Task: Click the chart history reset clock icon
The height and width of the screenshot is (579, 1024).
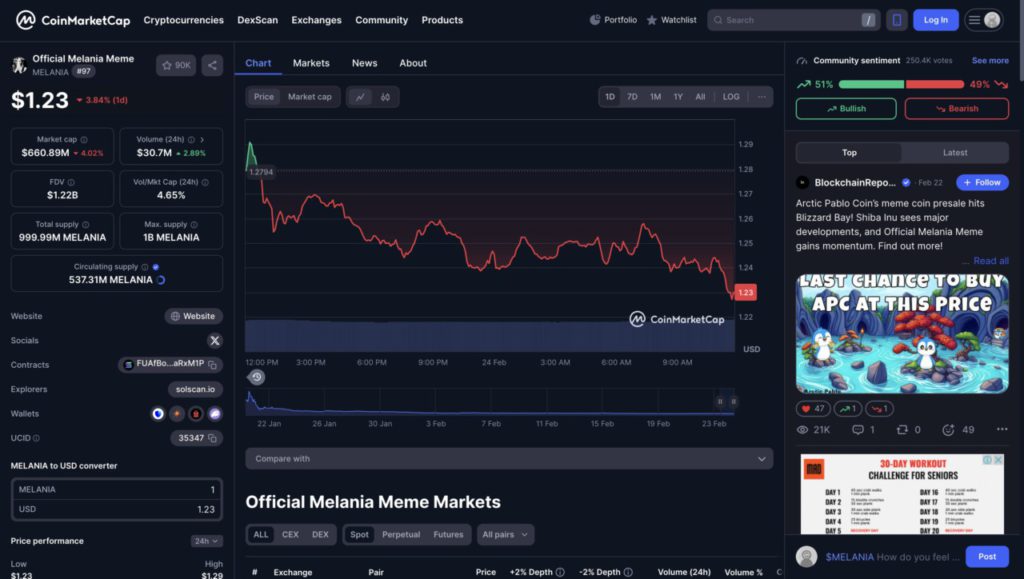Action: tap(257, 377)
